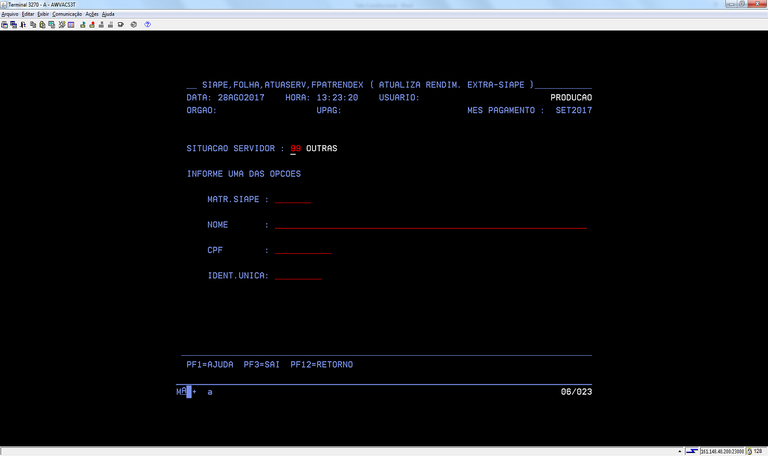Click the small up arrow in status bar
Screen dimensions: 768x456
(x=679, y=451)
